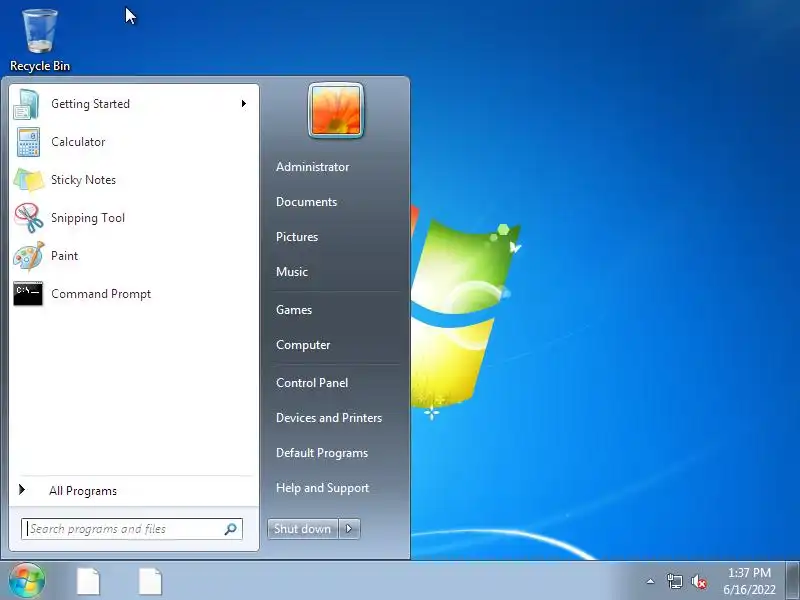Click the Show desktop strip
The height and width of the screenshot is (600, 800).
coord(793,581)
